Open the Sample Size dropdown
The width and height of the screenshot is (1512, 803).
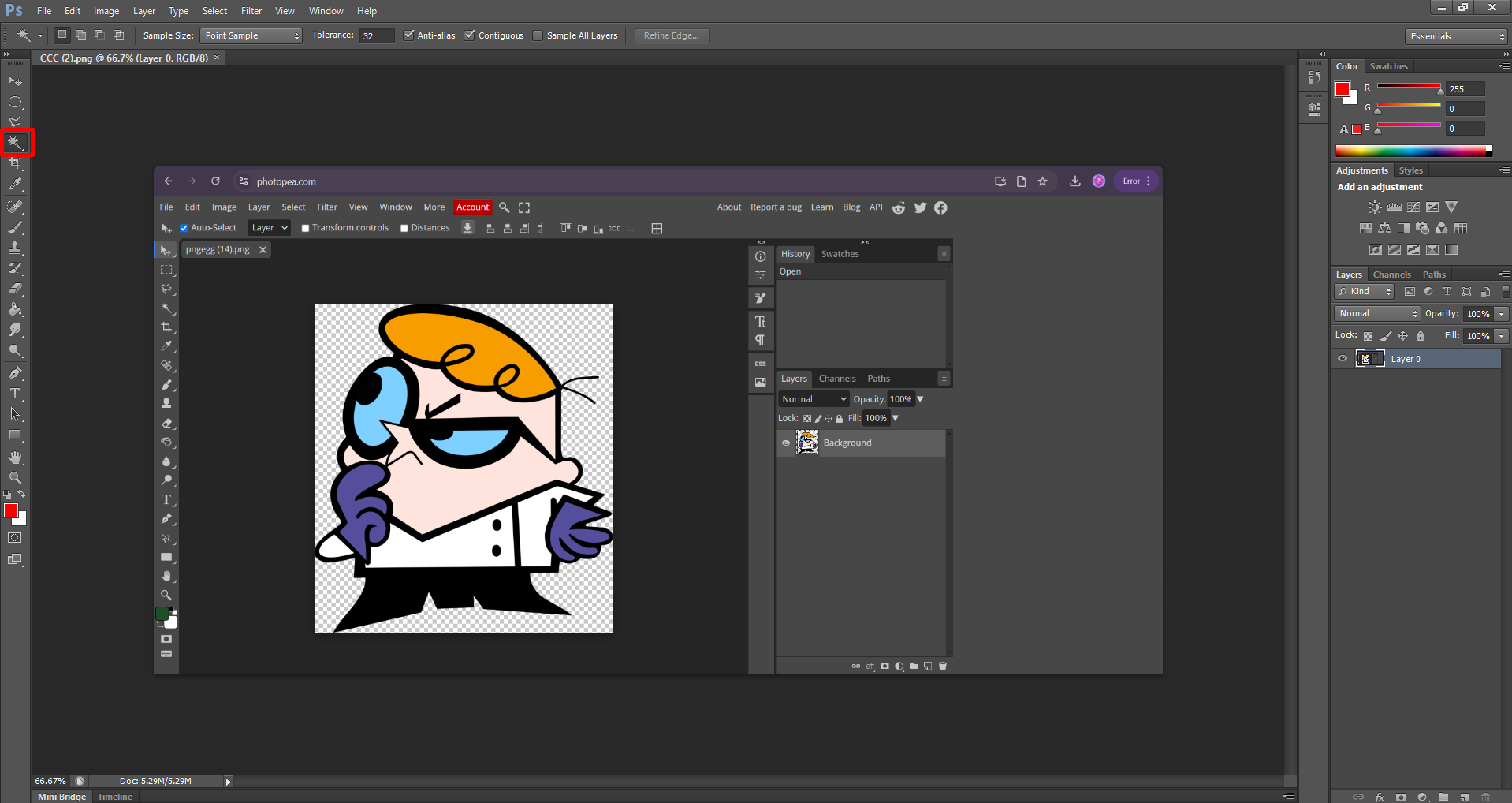coord(251,35)
